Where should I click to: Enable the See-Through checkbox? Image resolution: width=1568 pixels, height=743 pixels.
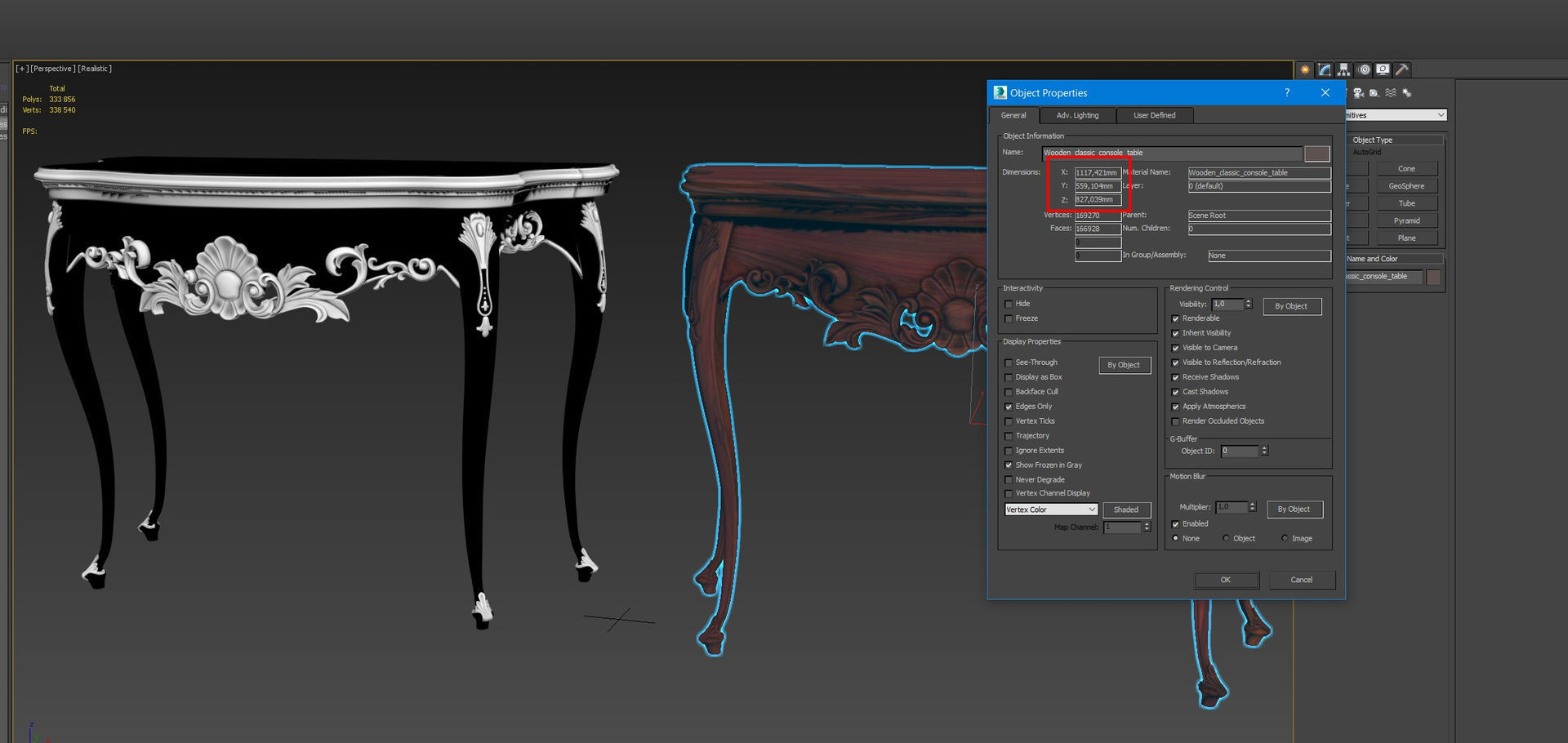click(1009, 363)
